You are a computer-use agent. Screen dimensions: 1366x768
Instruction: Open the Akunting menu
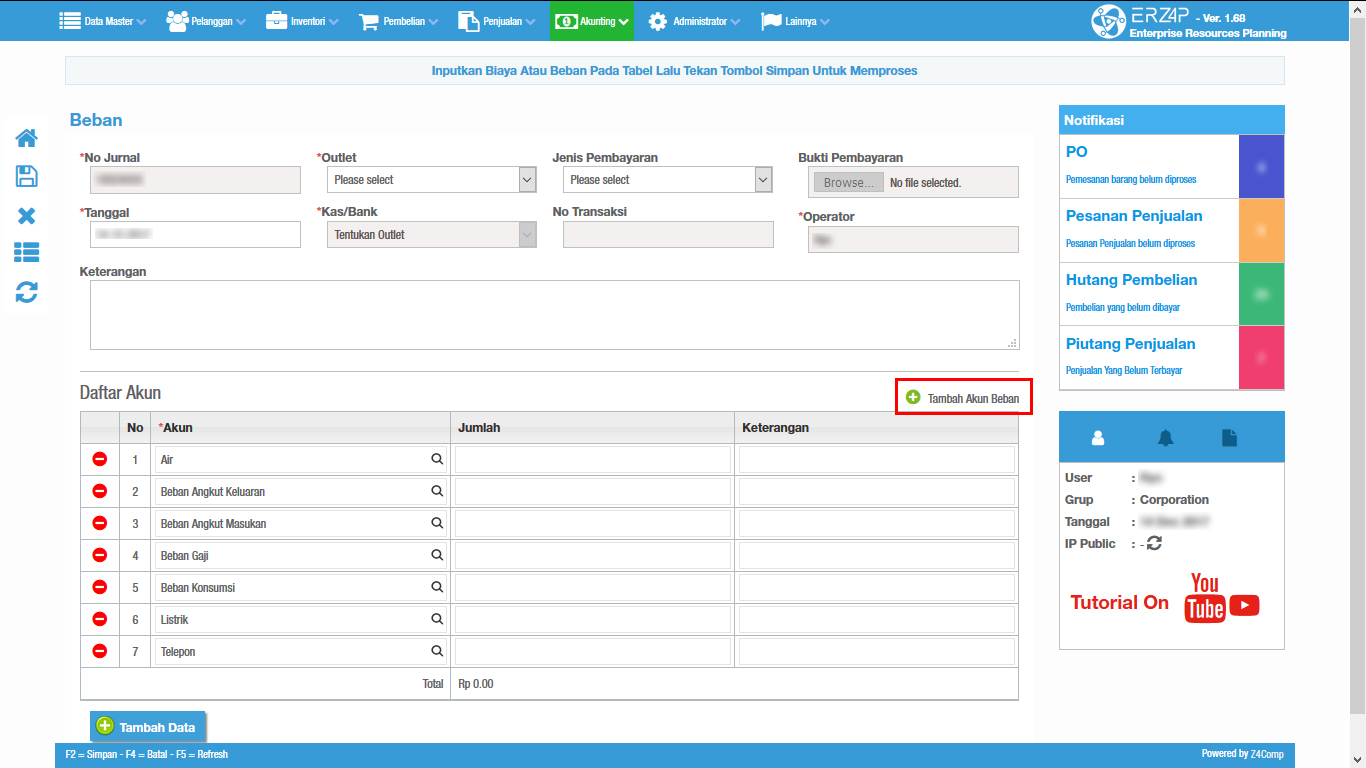coord(591,21)
